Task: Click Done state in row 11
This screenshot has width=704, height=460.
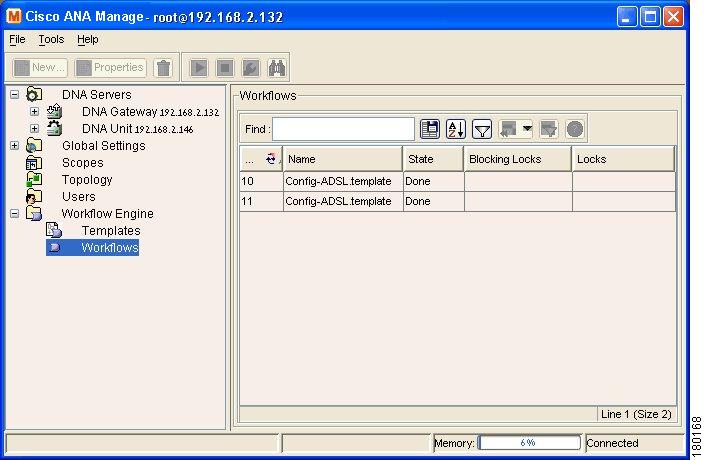Action: tap(418, 201)
